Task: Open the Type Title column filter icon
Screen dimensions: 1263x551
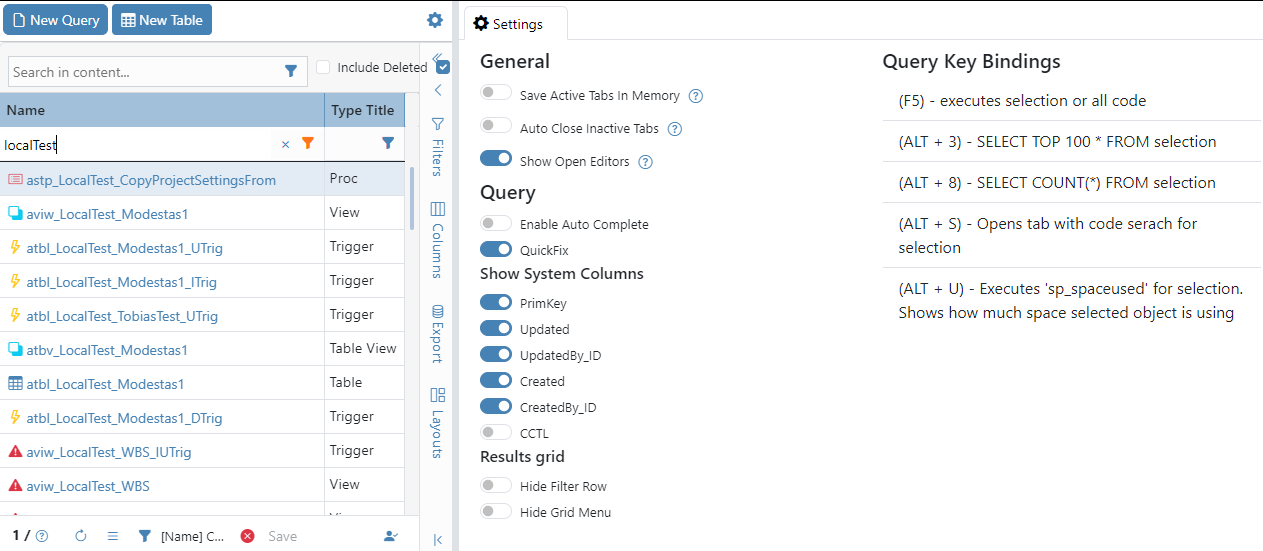Action: tap(388, 144)
